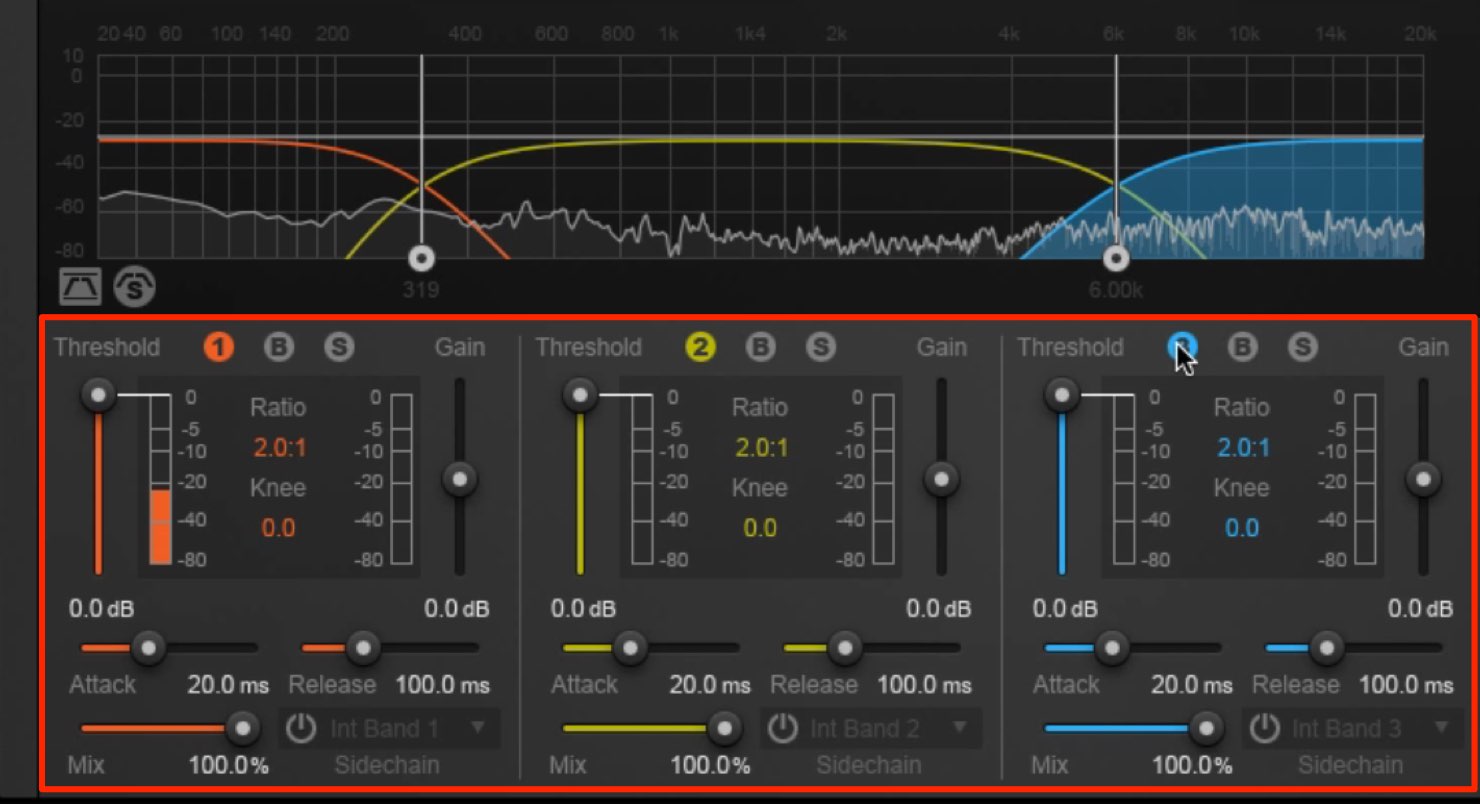Bypass band 3 with its B button
This screenshot has height=804, width=1480.
[1242, 347]
